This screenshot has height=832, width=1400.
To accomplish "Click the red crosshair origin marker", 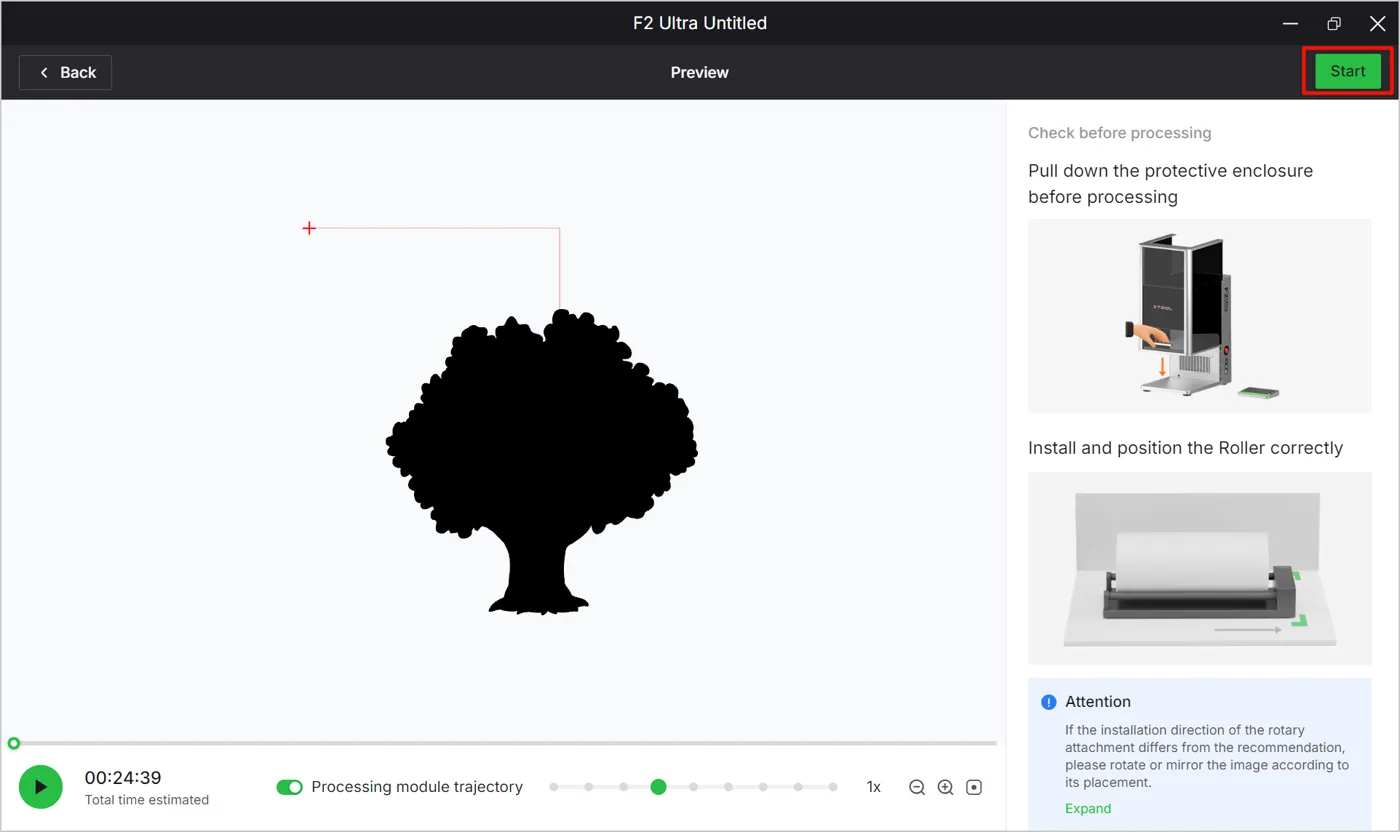I will pos(309,228).
